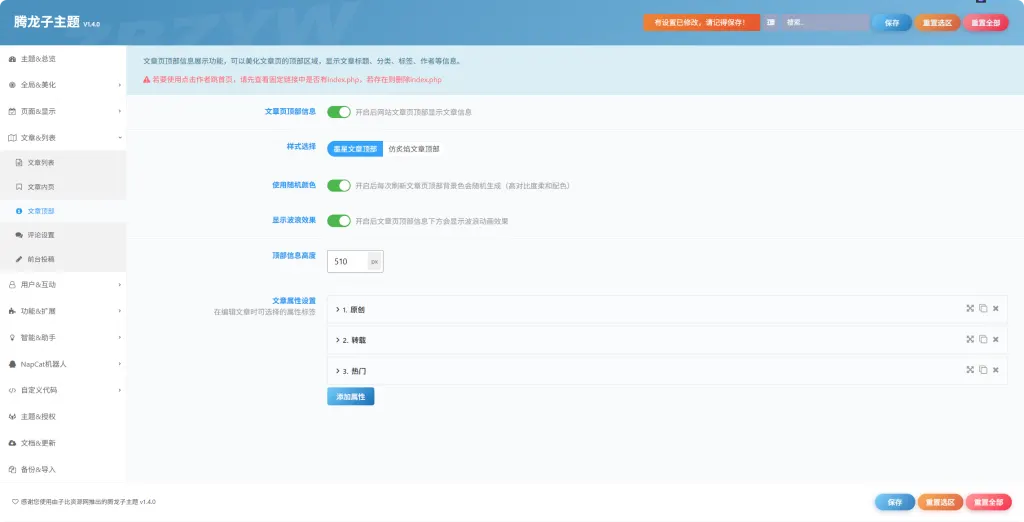Select the 墨星文章顶部 style option
Image resolution: width=1024 pixels, height=522 pixels.
tap(355, 149)
